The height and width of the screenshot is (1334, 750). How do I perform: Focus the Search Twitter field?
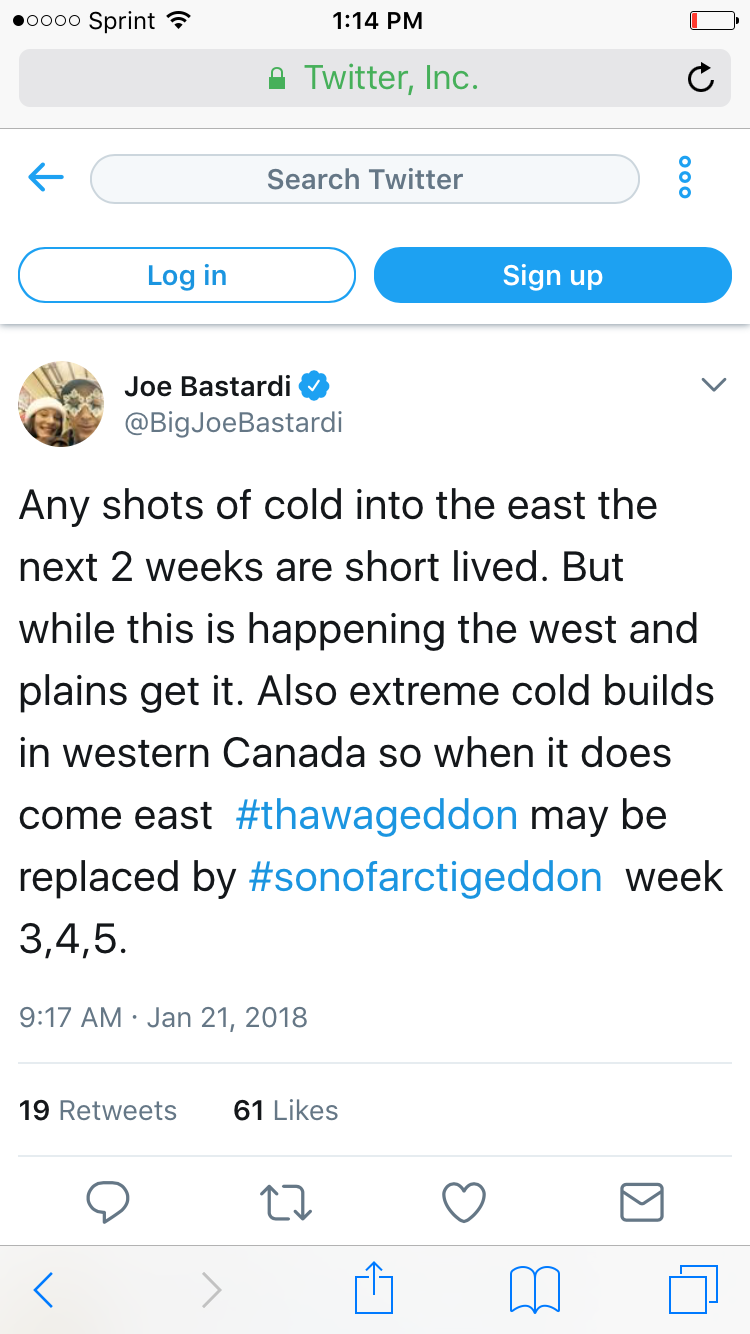365,179
